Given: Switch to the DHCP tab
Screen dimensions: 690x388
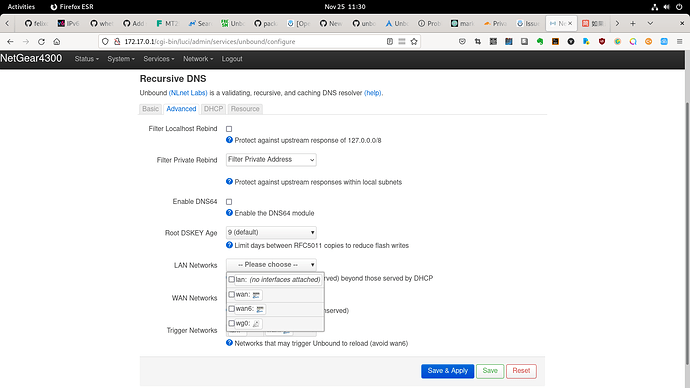Looking at the screenshot, I should point(213,109).
